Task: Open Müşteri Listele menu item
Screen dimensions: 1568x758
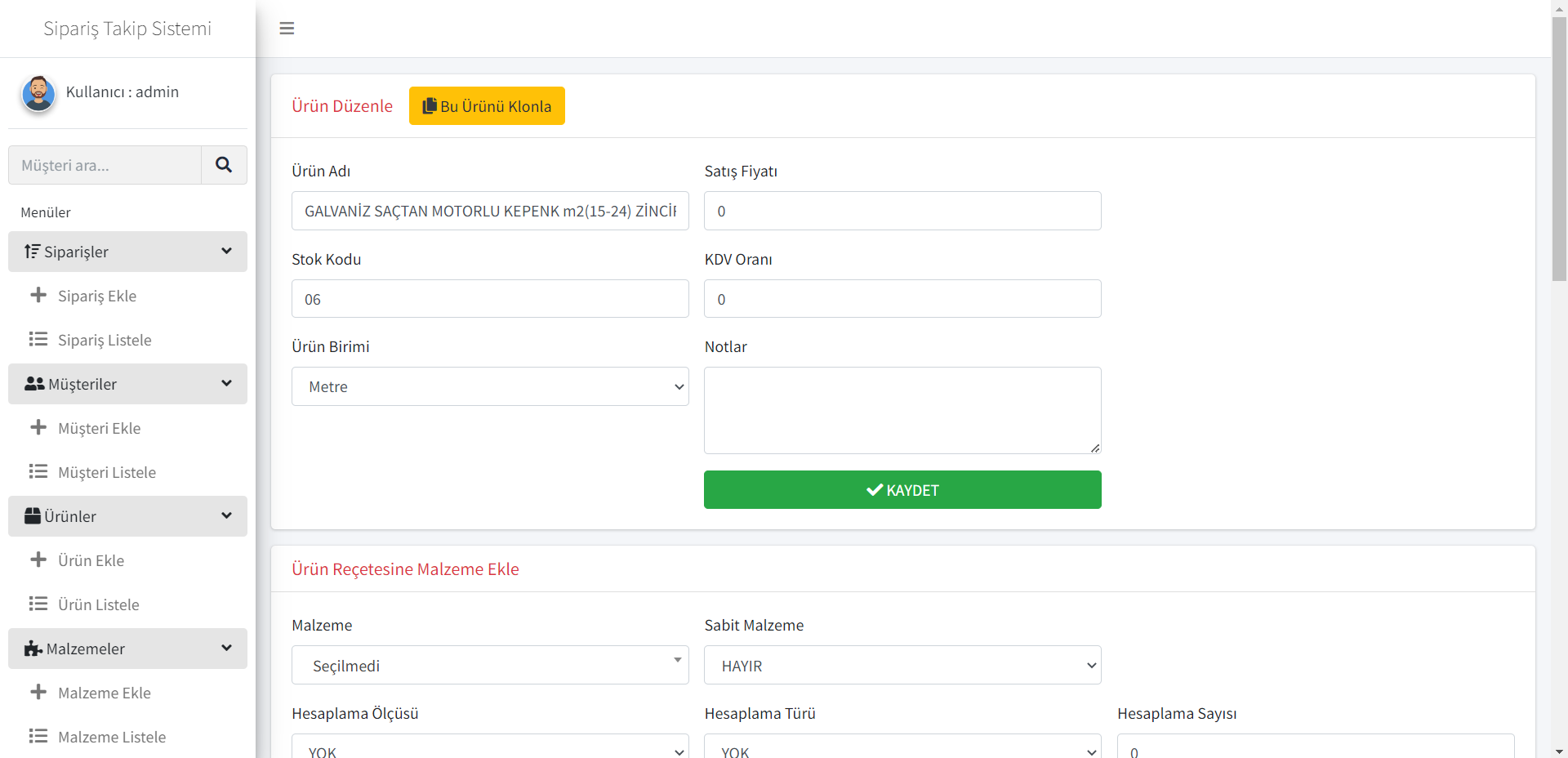Action: click(107, 472)
